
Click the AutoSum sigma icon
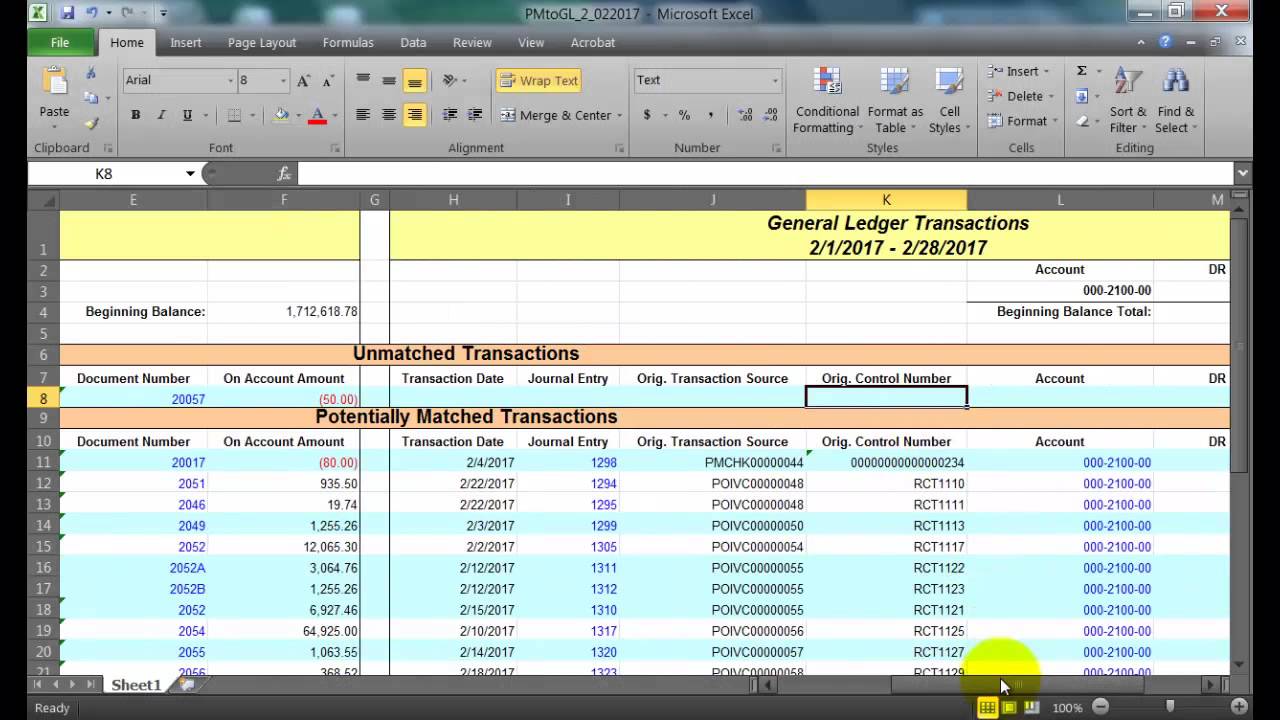click(1082, 71)
